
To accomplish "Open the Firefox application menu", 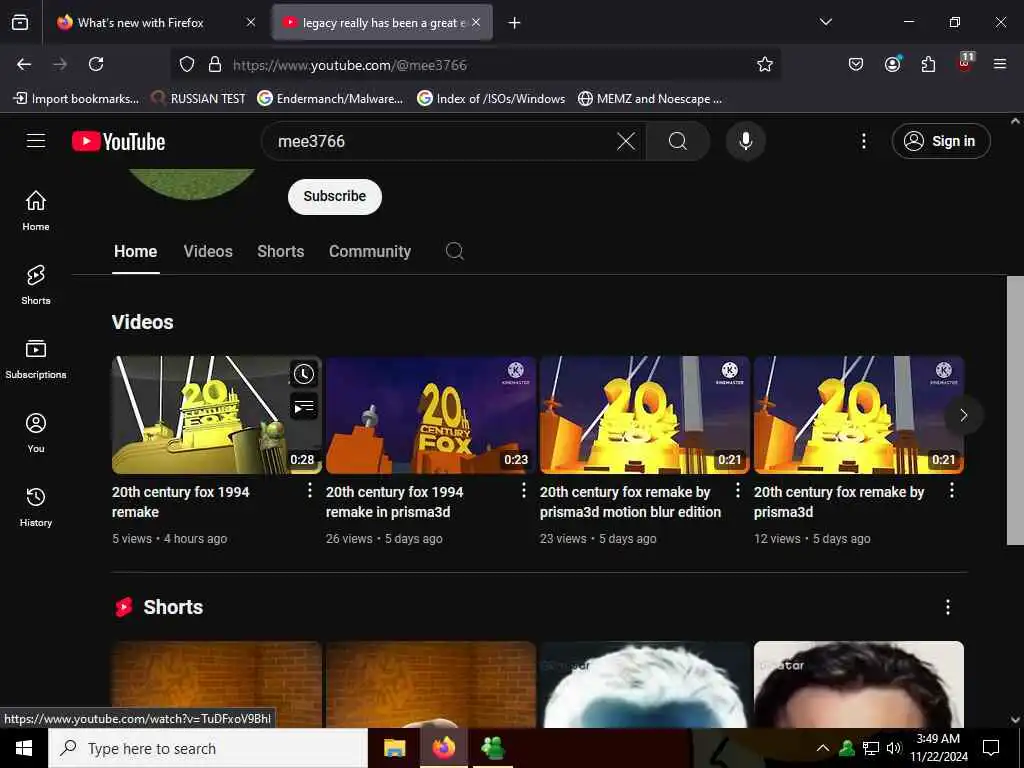I will (x=1000, y=64).
